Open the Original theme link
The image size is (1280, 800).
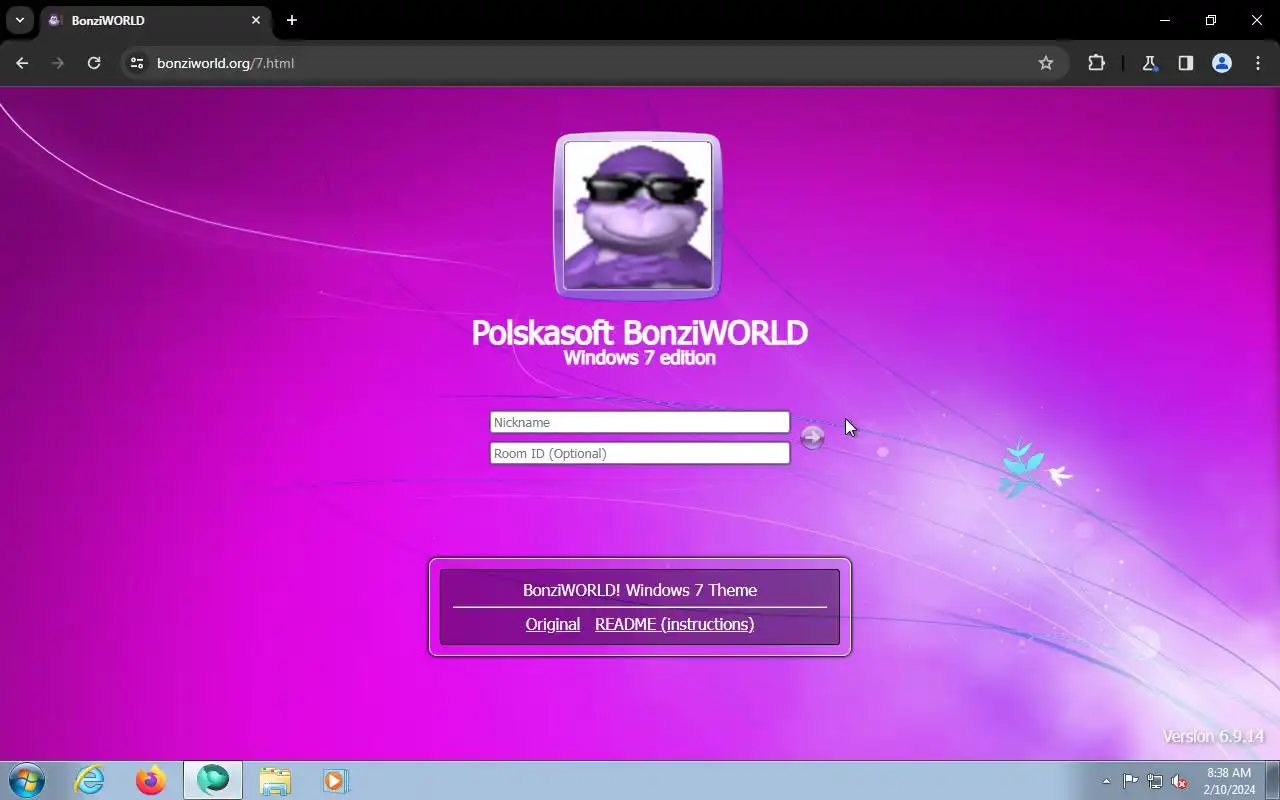[553, 624]
